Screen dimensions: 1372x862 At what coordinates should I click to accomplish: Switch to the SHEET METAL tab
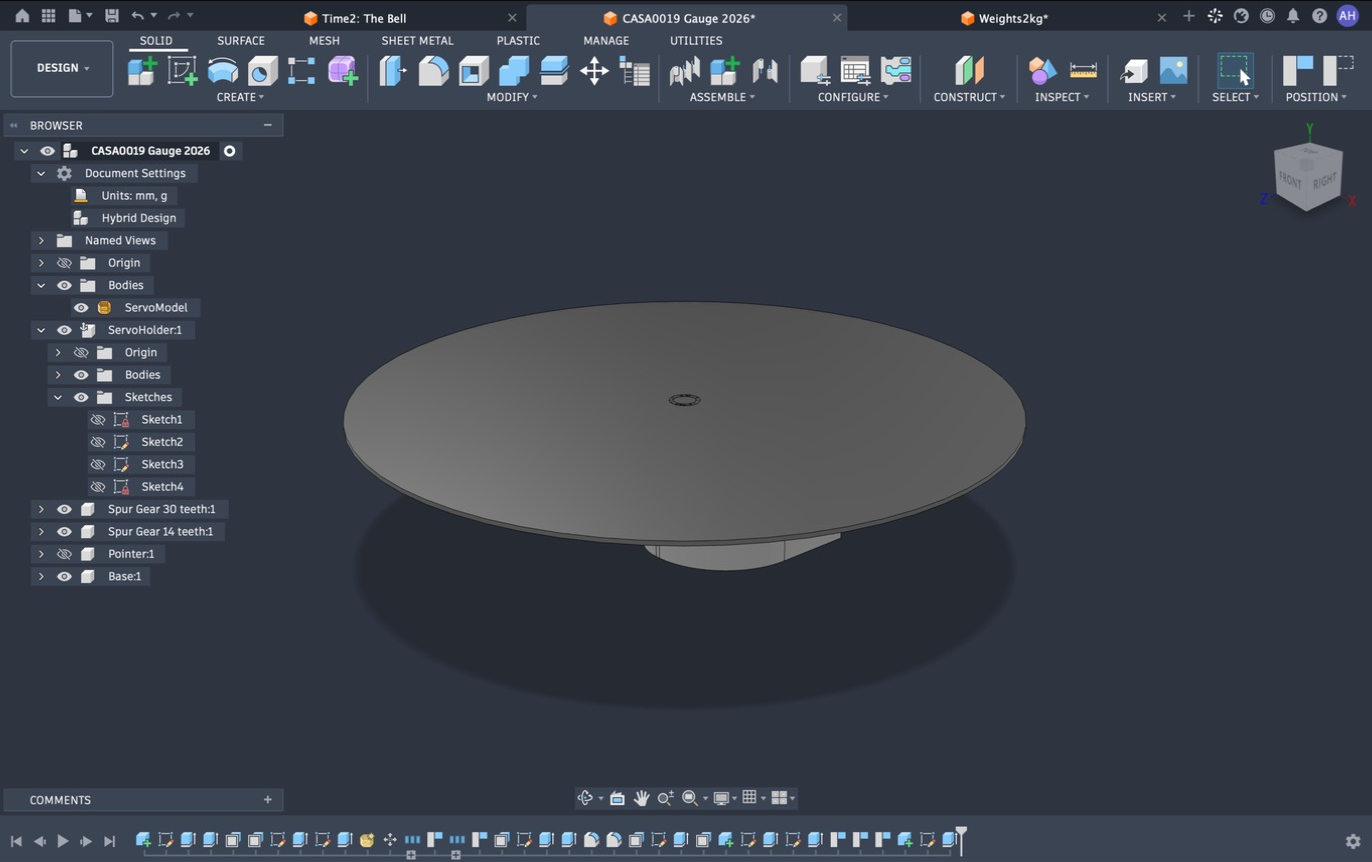click(x=417, y=41)
